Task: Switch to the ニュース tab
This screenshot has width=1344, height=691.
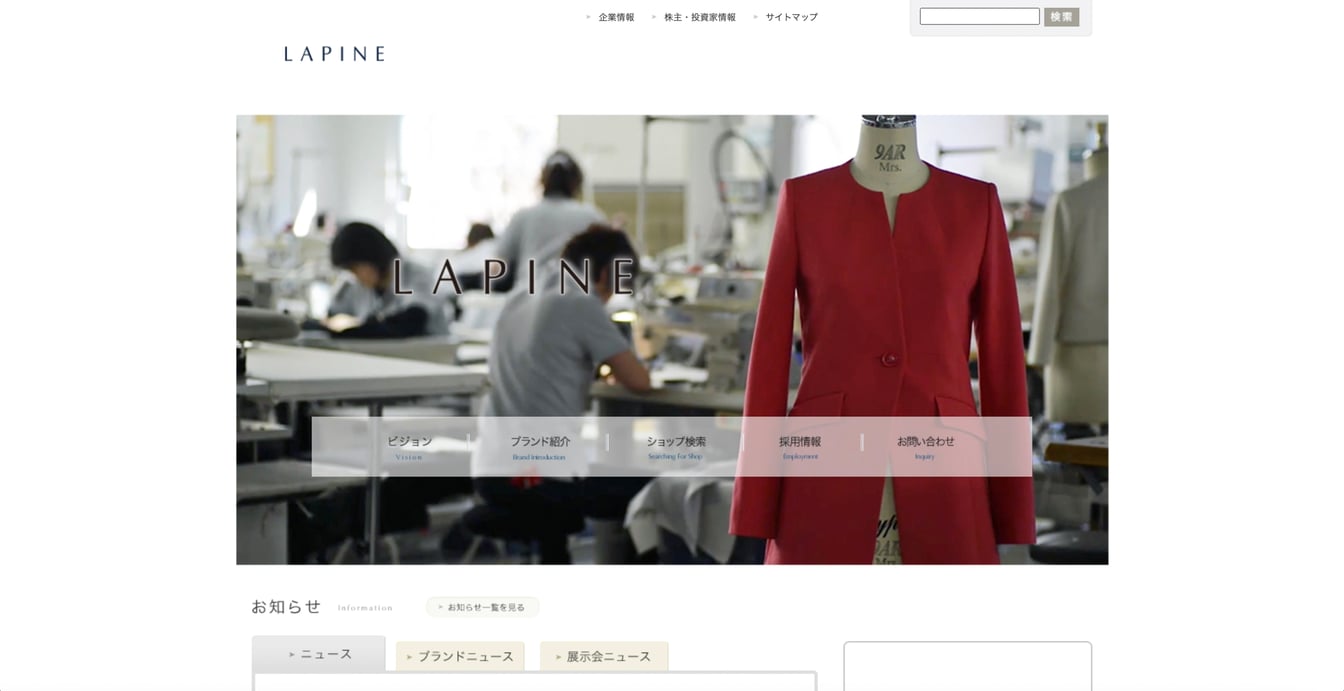Action: pyautogui.click(x=319, y=654)
